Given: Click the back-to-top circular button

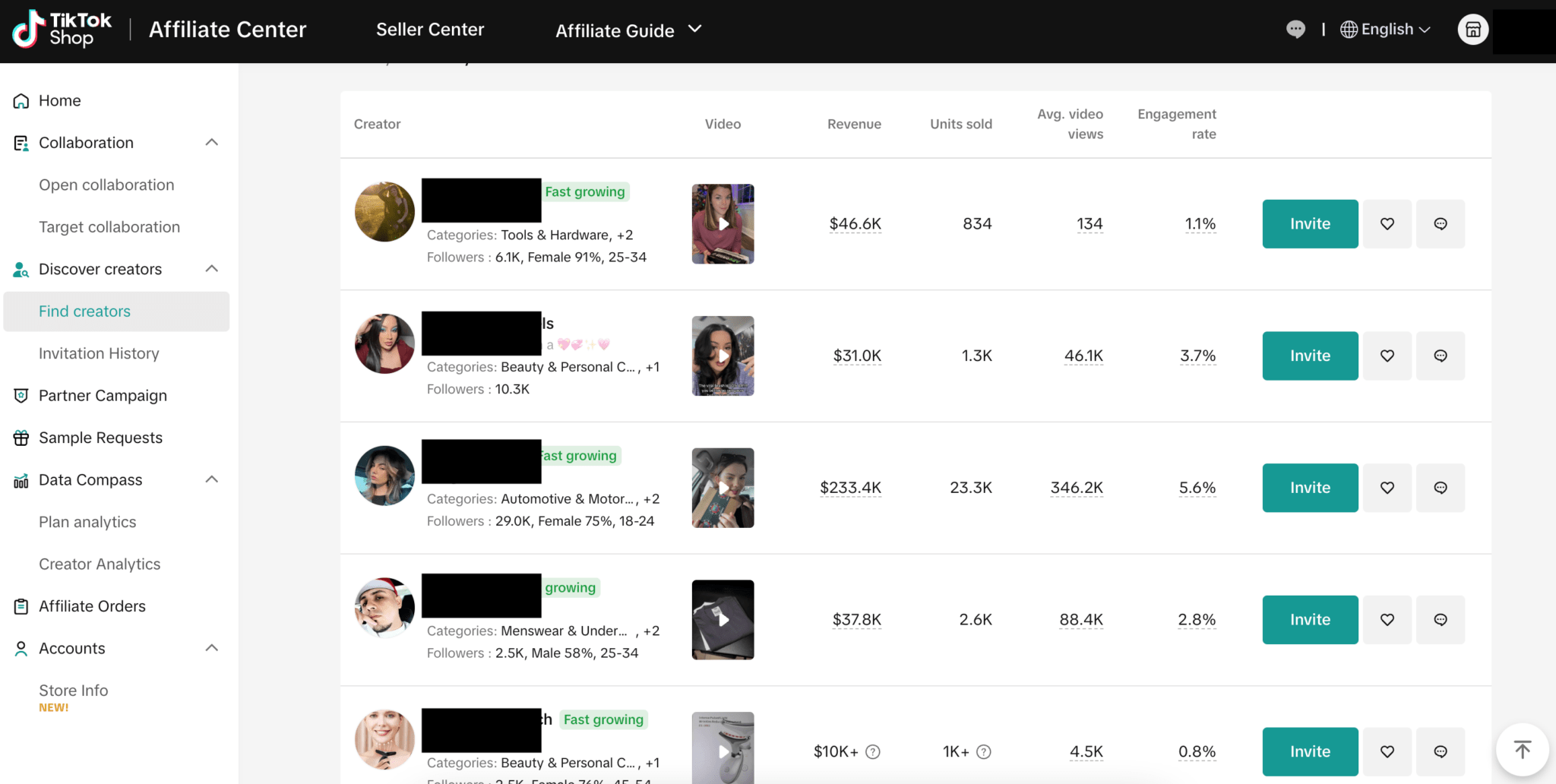Looking at the screenshot, I should 1523,748.
